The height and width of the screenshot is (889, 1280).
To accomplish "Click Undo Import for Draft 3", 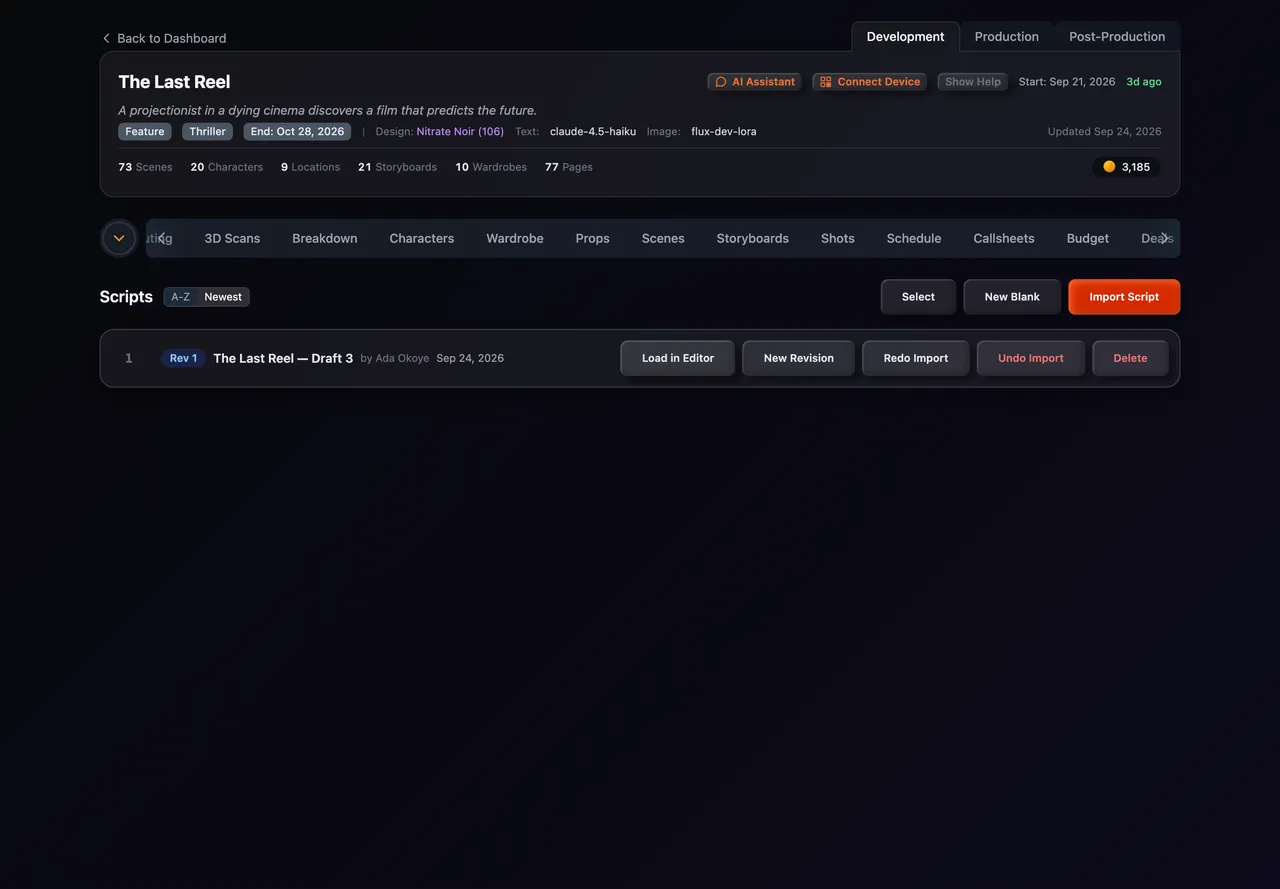I will 1031,358.
